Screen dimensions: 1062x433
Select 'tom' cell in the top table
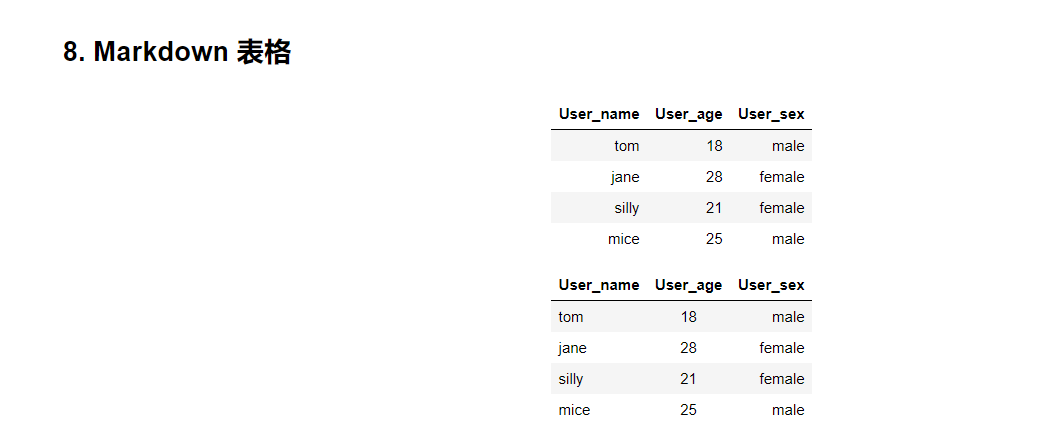pos(626,146)
